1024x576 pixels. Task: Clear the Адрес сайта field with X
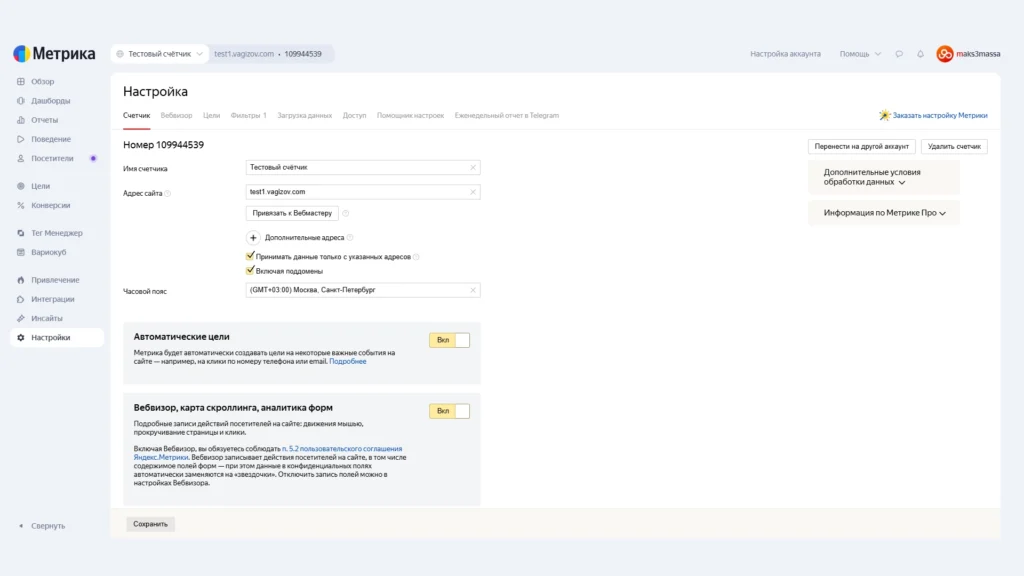pyautogui.click(x=473, y=192)
